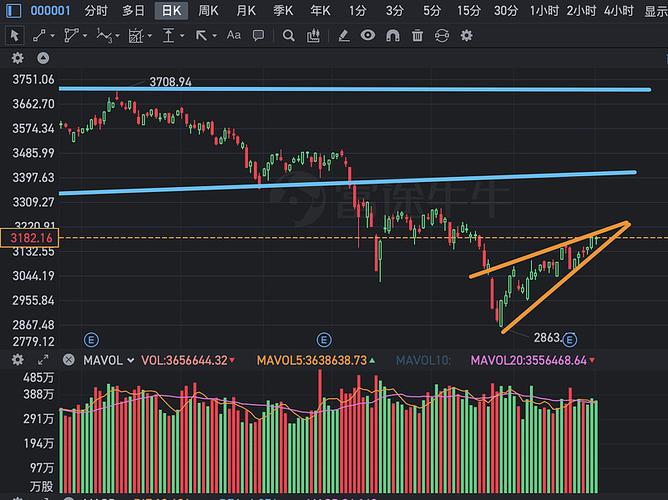This screenshot has height=500, width=668.
Task: Toggle drawings visibility with eye icon
Action: [x=368, y=35]
